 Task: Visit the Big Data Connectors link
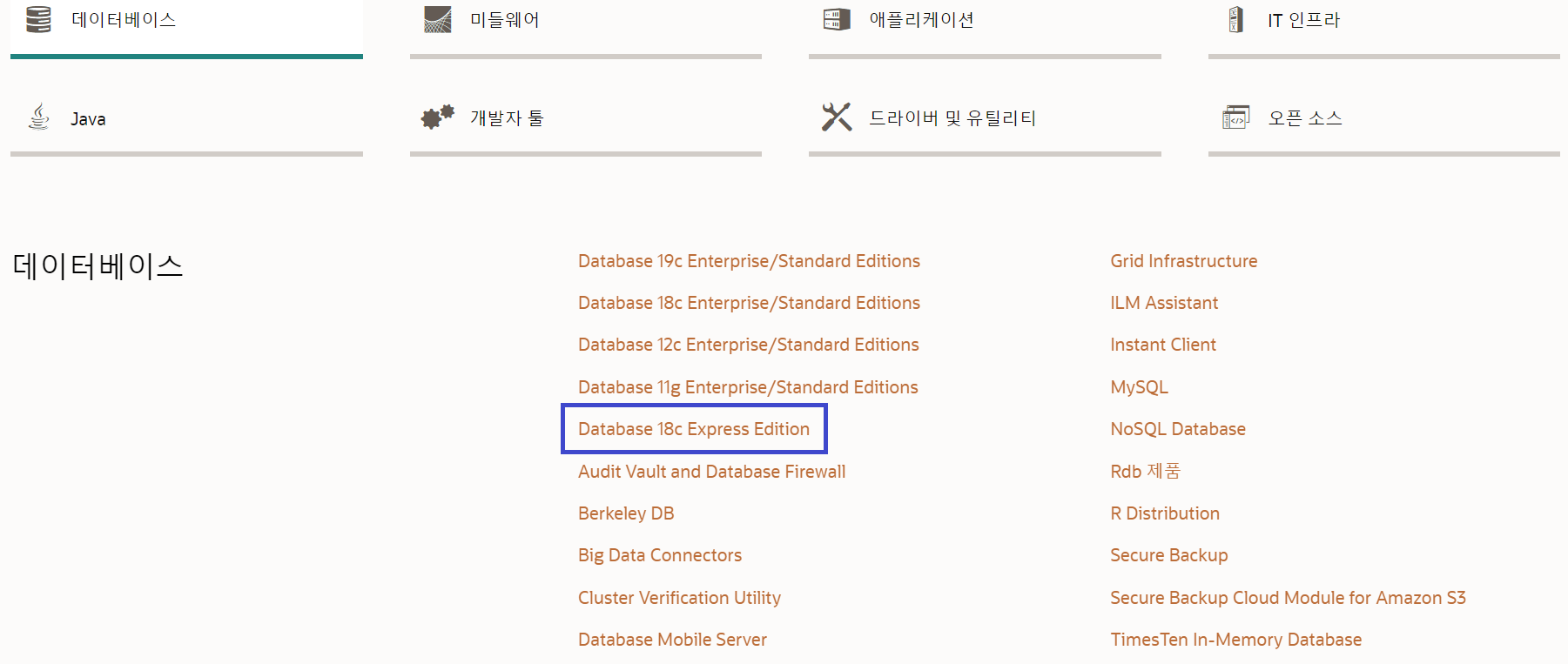point(660,555)
